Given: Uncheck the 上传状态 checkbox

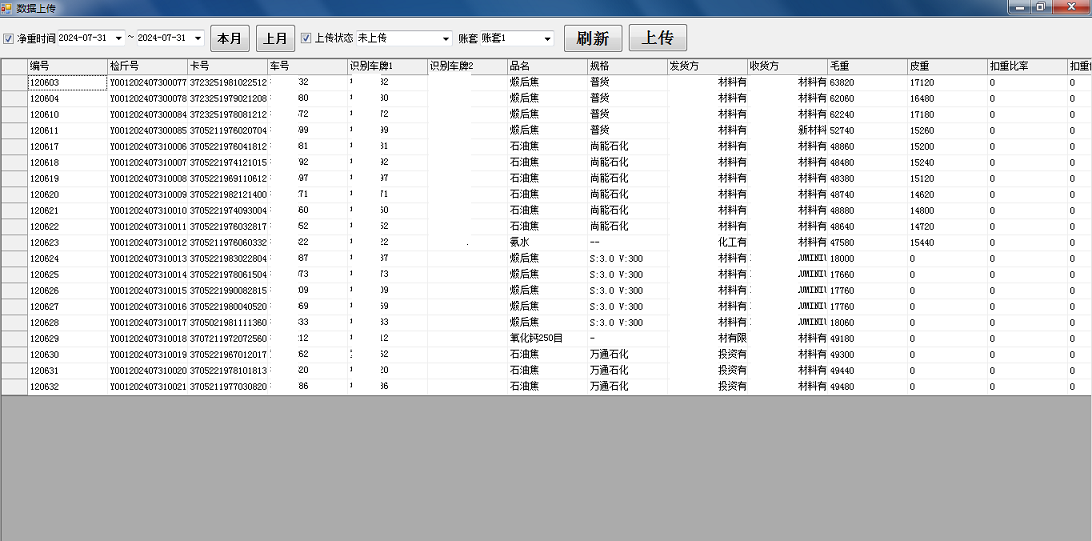Looking at the screenshot, I should [x=307, y=39].
